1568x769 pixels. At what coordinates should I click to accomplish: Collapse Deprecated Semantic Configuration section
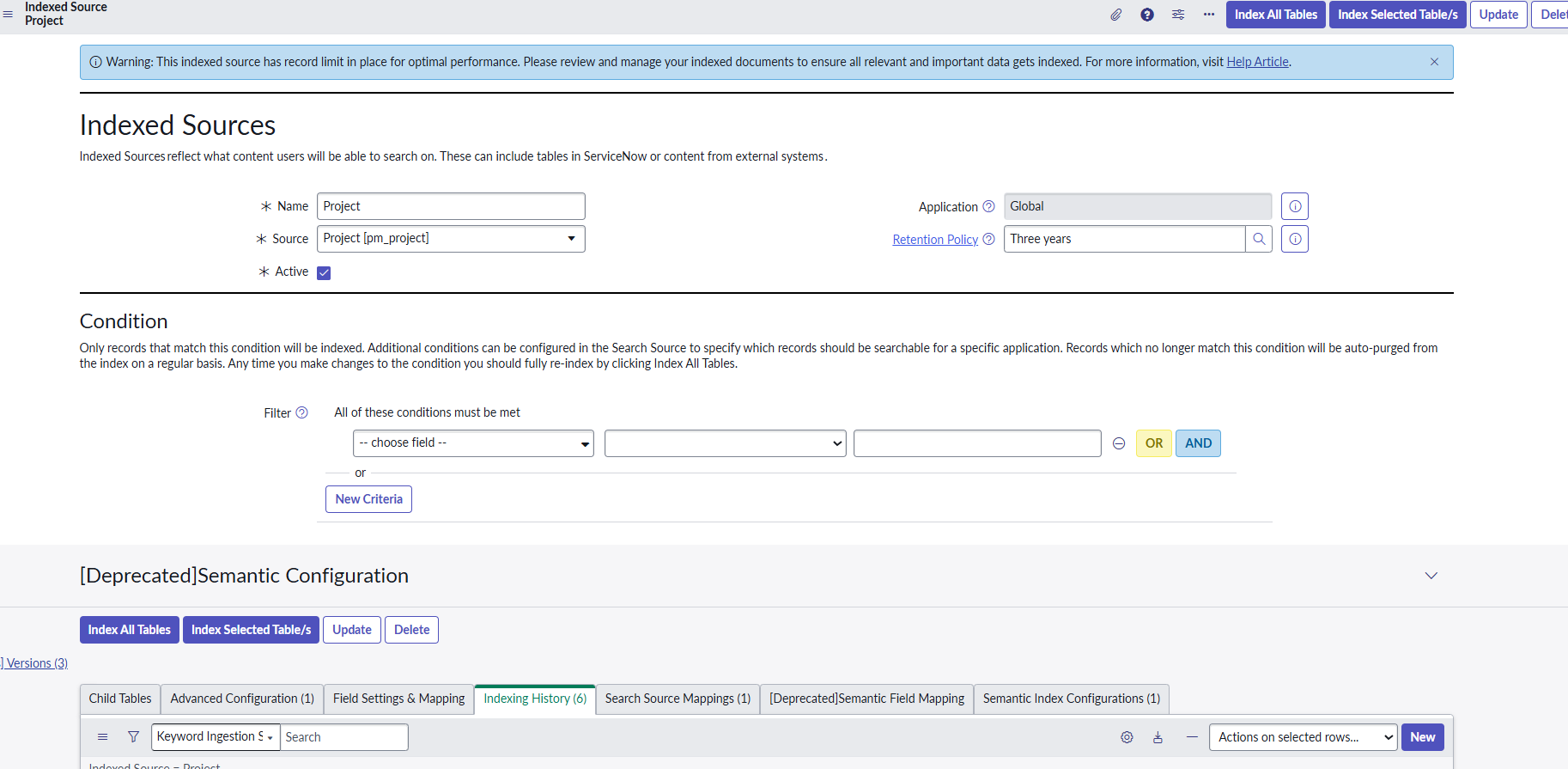pyautogui.click(x=1431, y=576)
